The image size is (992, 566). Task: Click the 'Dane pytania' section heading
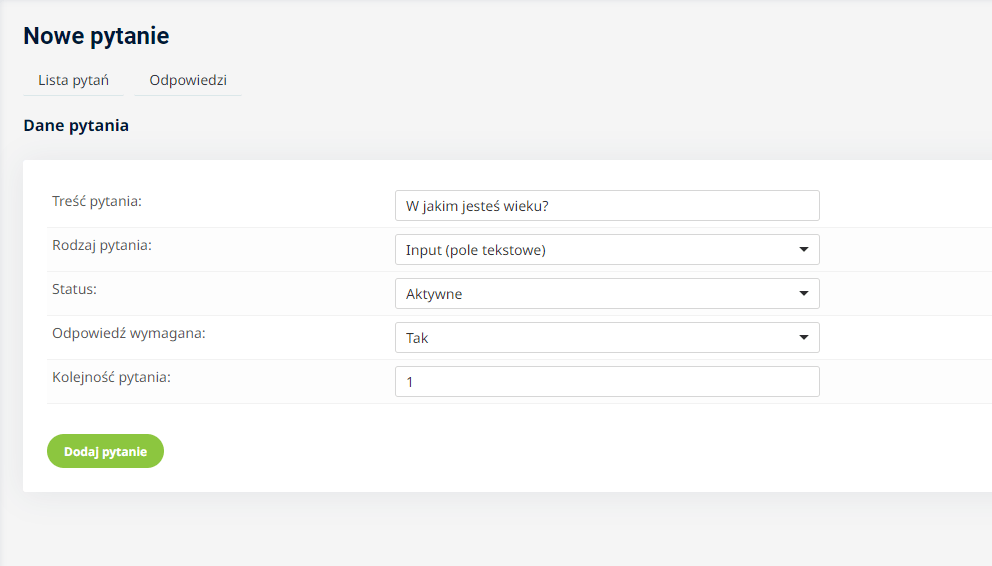click(76, 126)
